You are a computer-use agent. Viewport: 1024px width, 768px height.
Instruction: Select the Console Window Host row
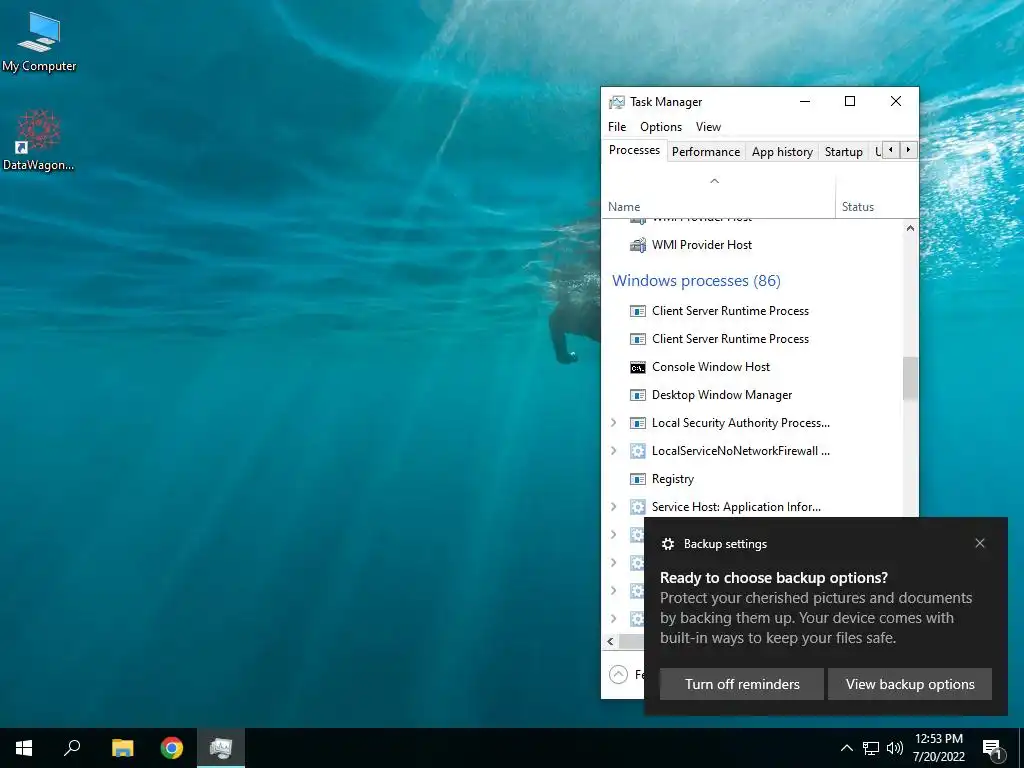[752, 367]
